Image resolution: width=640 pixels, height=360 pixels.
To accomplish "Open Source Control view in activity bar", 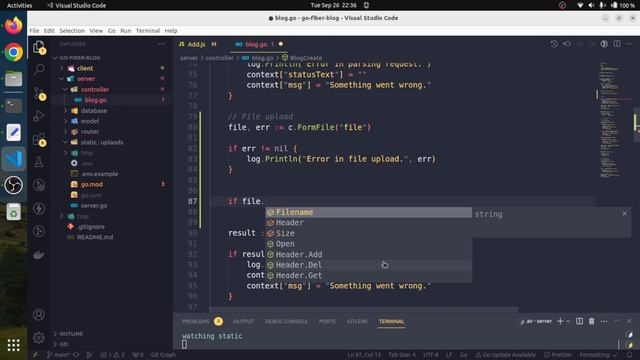I will point(39,93).
